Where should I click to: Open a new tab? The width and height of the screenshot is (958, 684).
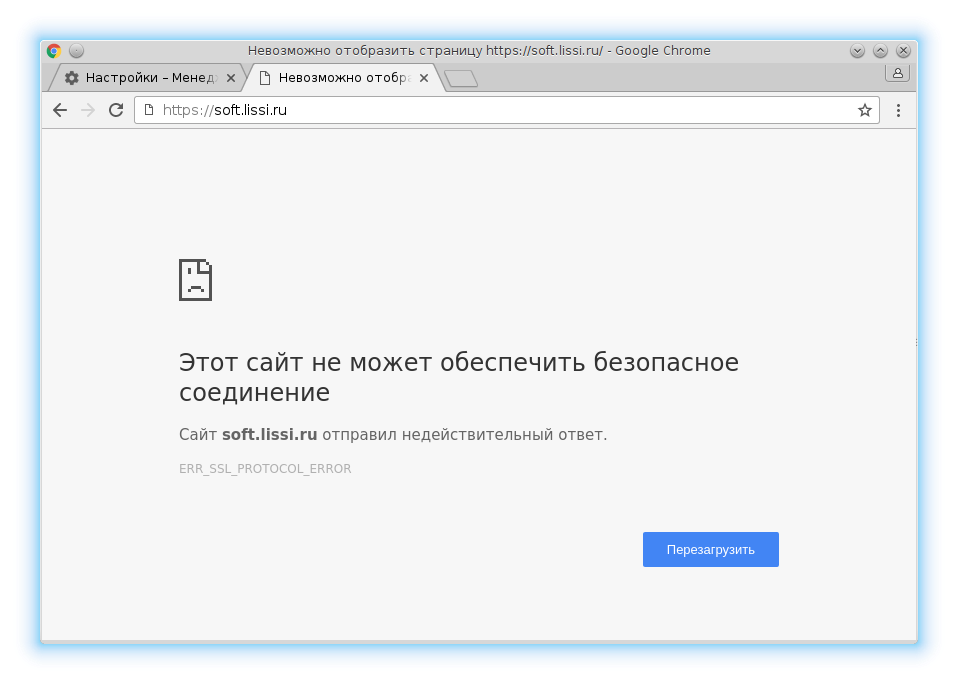(x=461, y=78)
